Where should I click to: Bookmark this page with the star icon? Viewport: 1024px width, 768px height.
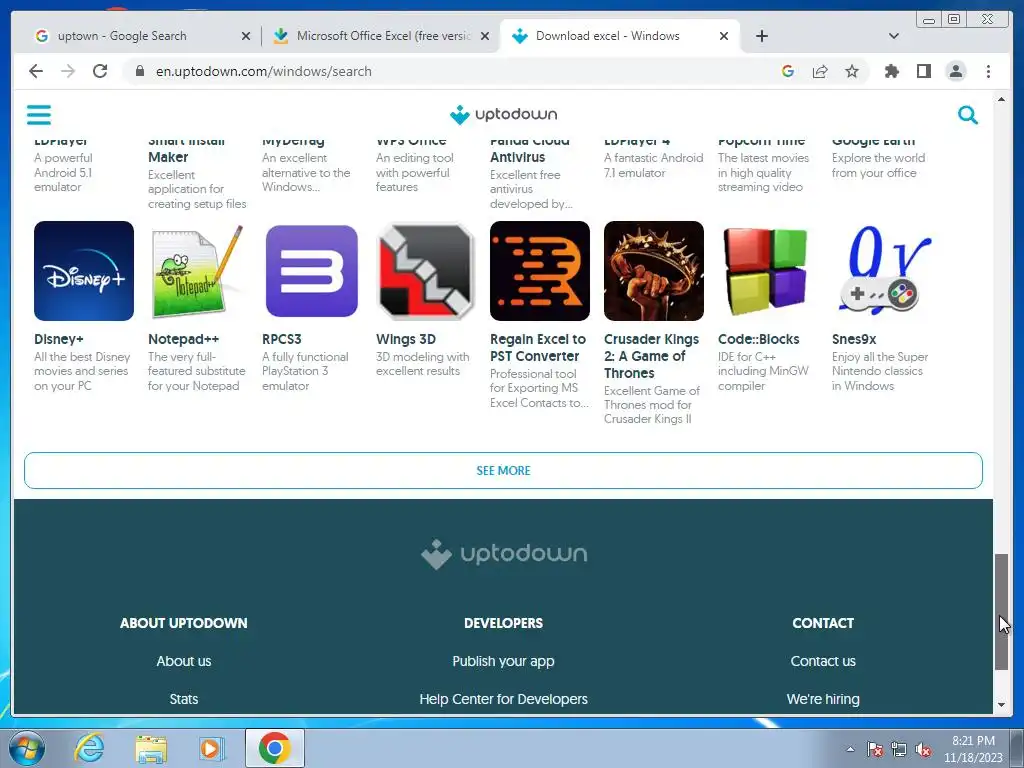point(852,71)
